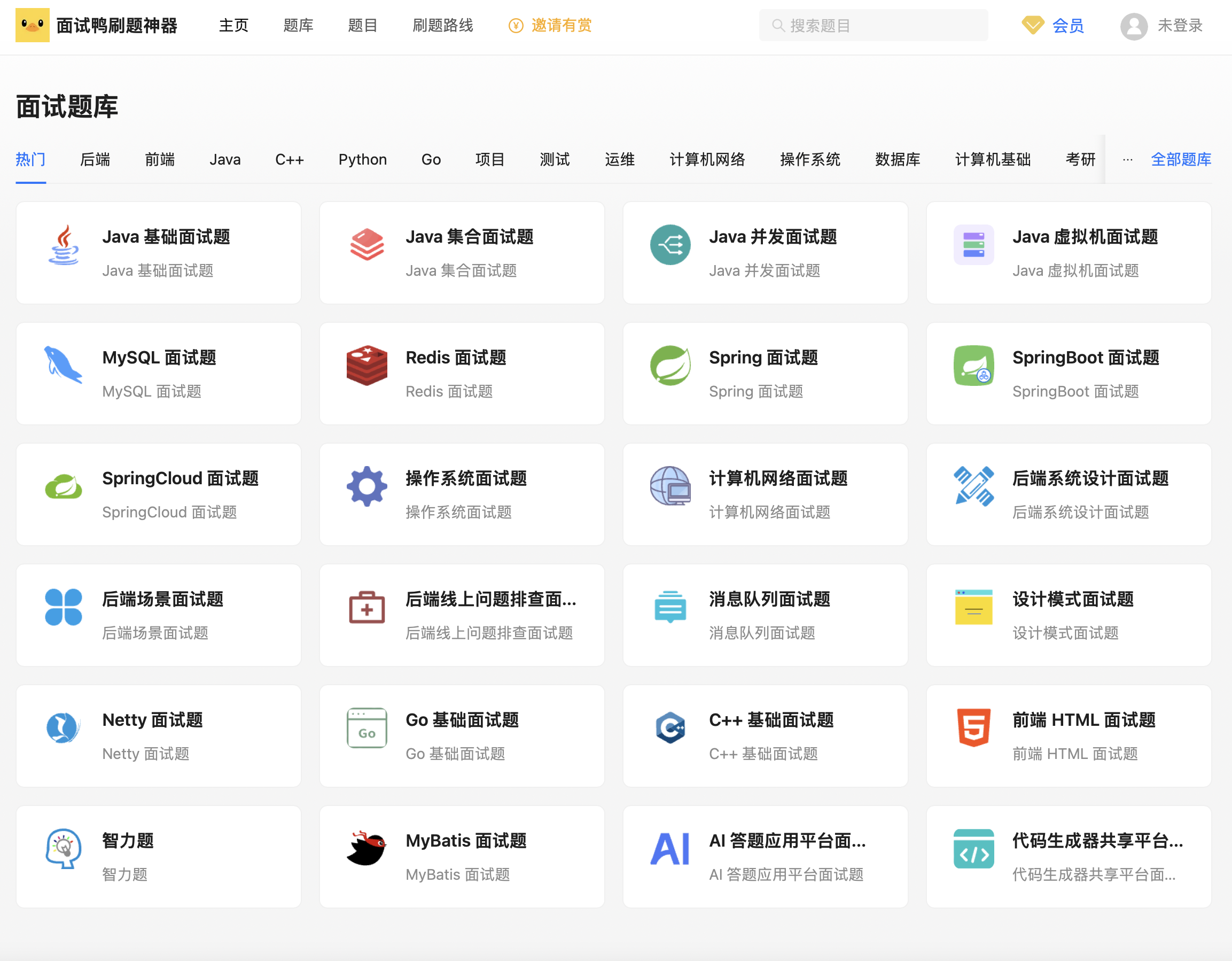
Task: Click the yellow window 设计模式 icon
Action: pos(973,607)
